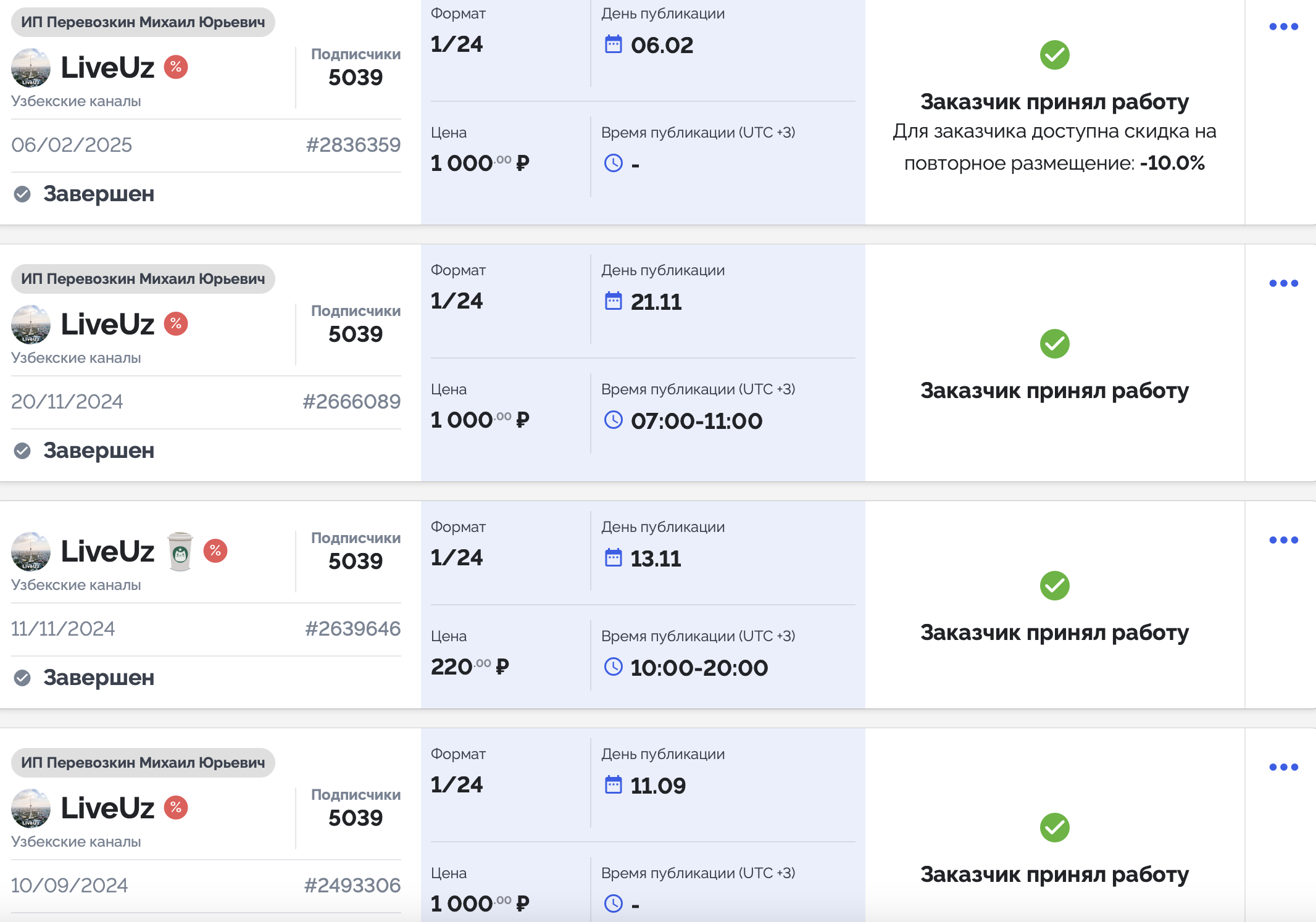Click green checkmark on order #2666089
This screenshot has width=1316, height=922.
[1054, 344]
